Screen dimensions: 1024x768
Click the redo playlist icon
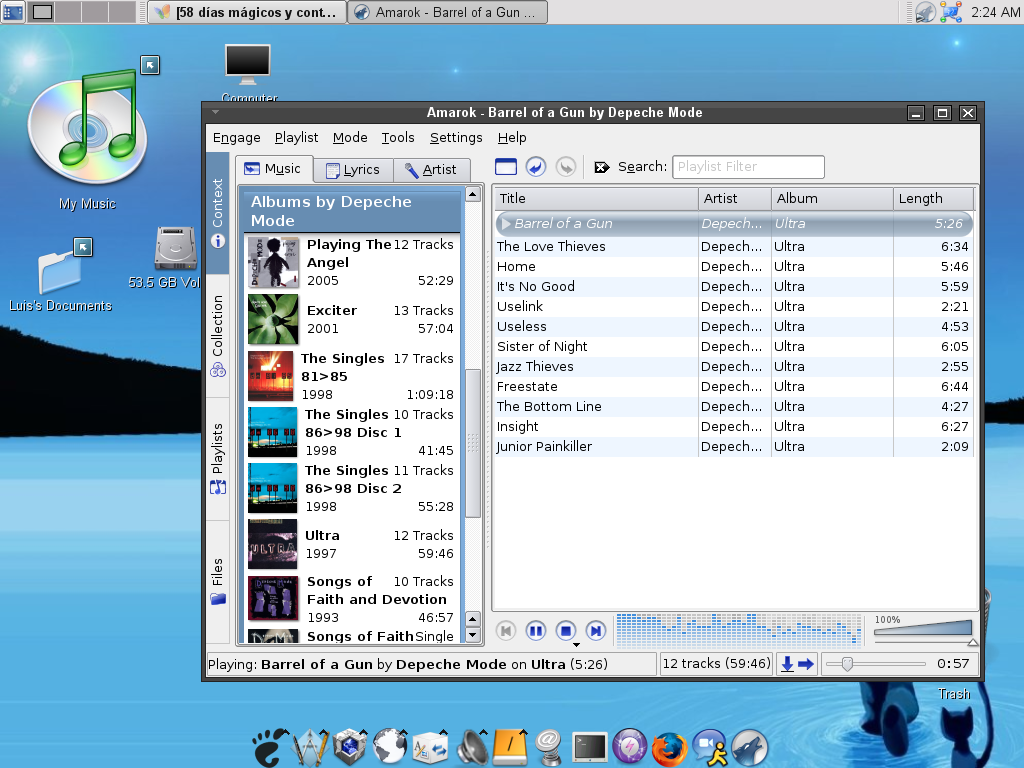tap(566, 167)
